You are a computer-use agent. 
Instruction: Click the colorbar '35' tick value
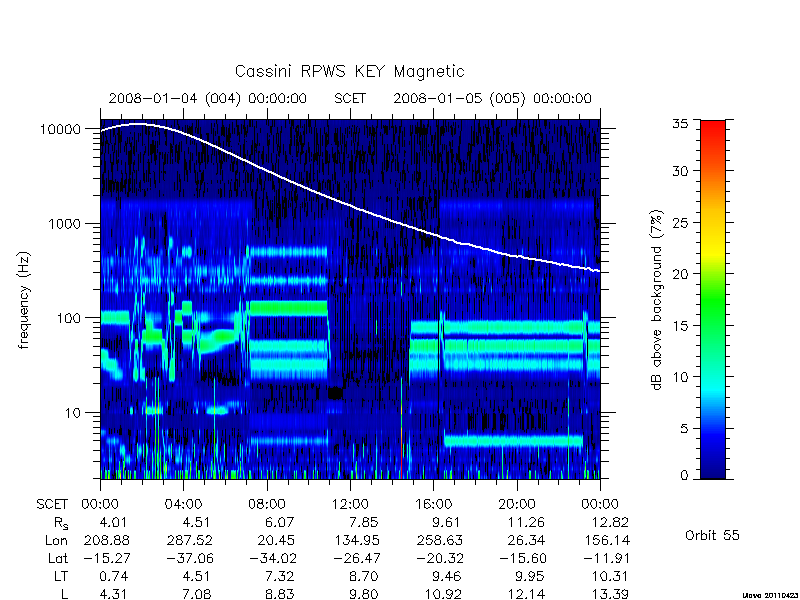[x=680, y=124]
